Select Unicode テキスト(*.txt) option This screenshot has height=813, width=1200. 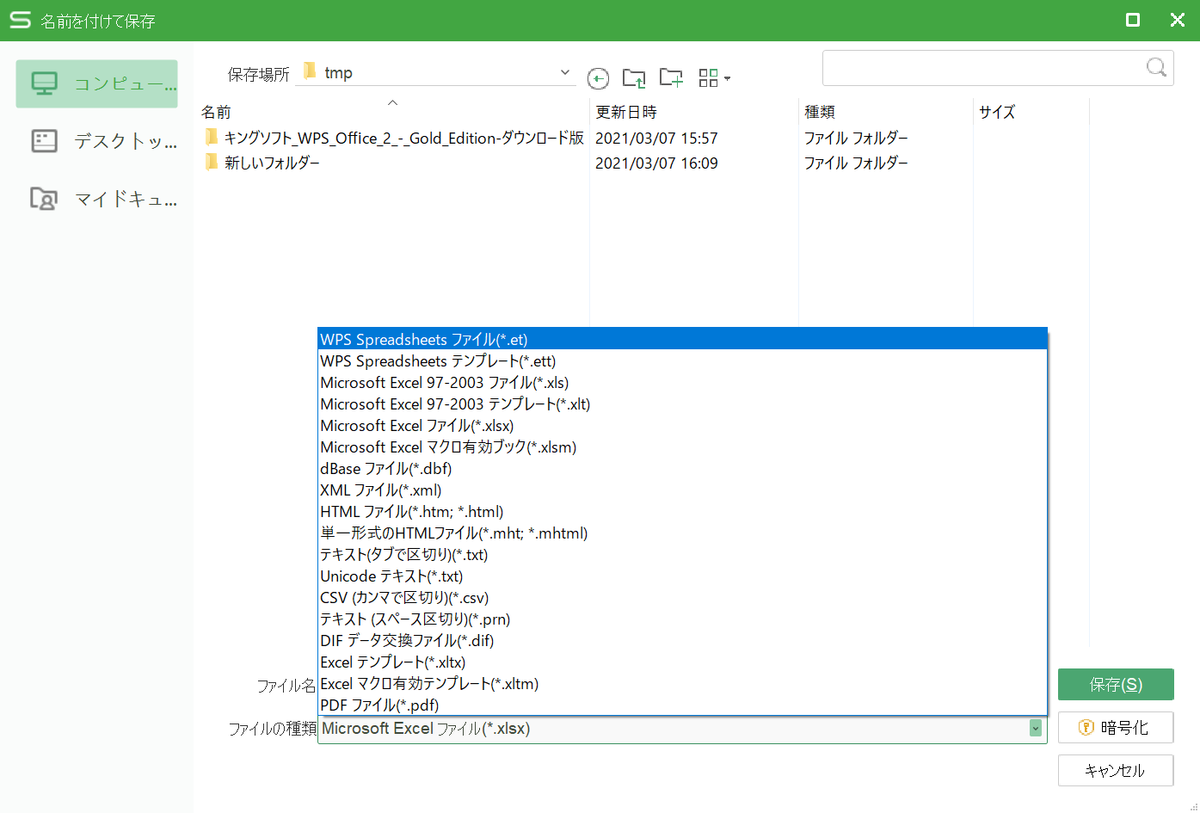click(682, 576)
